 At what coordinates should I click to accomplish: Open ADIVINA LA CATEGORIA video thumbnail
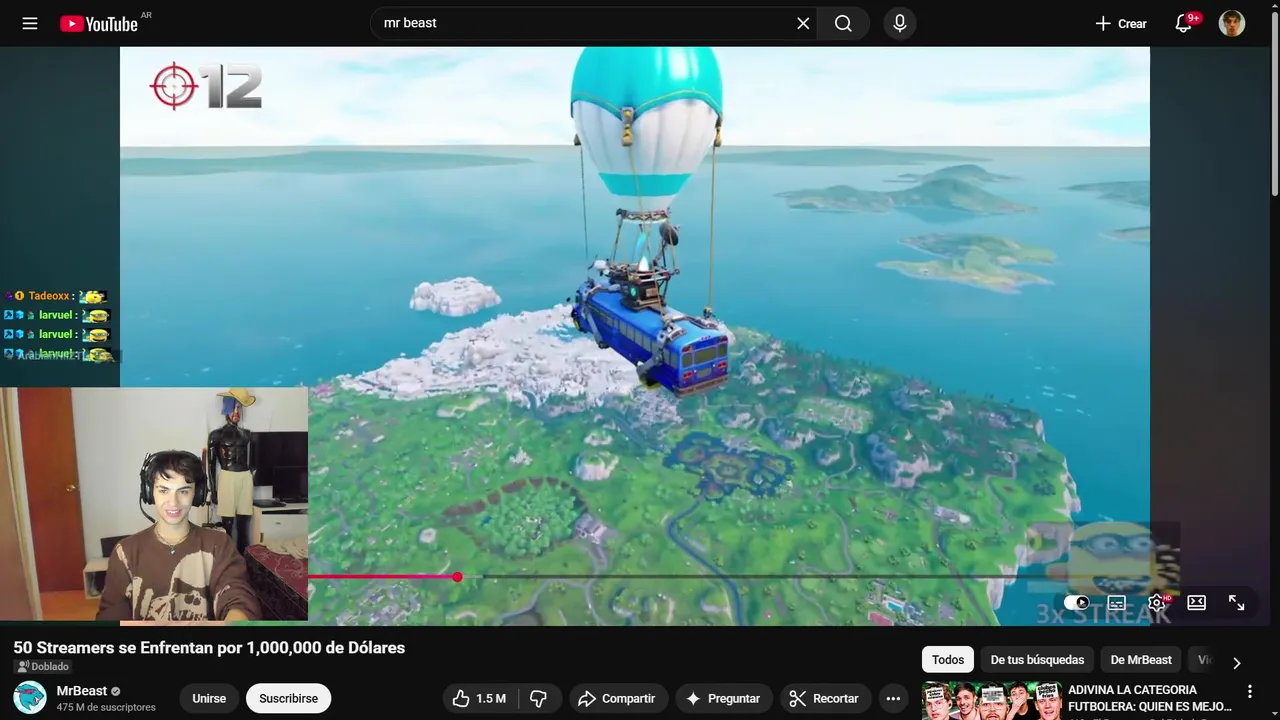click(x=992, y=701)
